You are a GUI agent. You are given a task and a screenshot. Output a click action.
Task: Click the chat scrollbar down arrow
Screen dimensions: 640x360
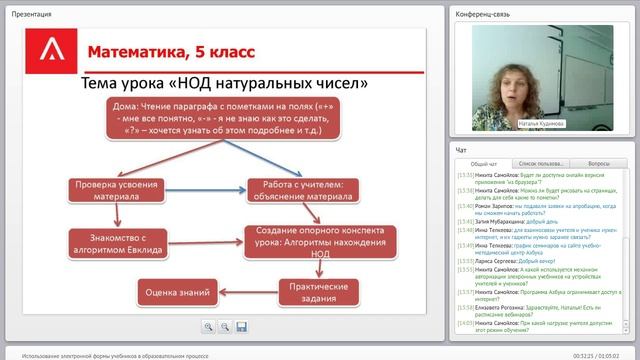626,331
